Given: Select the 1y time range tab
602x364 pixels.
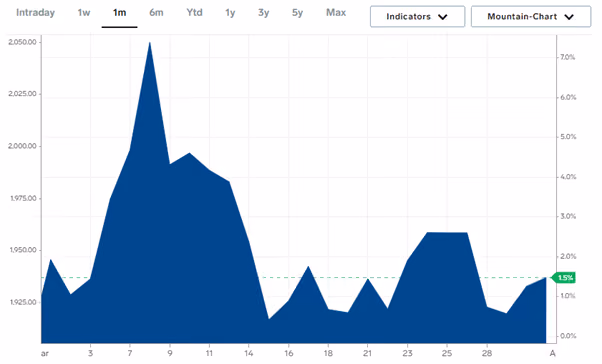Looking at the screenshot, I should (230, 13).
